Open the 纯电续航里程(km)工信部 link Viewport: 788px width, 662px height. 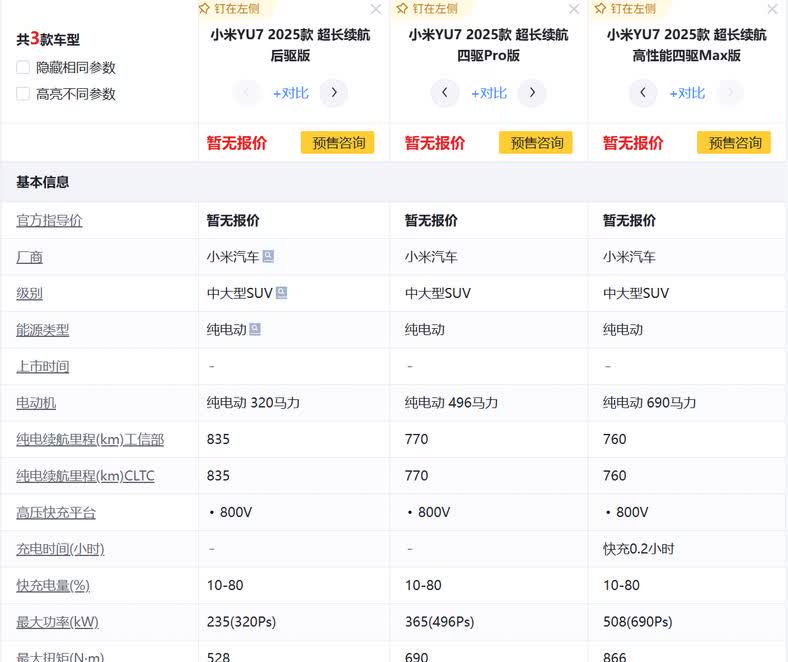coord(90,439)
